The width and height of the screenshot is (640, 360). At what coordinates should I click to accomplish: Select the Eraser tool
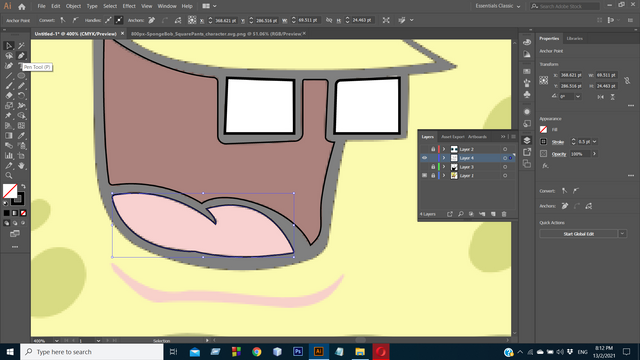point(9,96)
